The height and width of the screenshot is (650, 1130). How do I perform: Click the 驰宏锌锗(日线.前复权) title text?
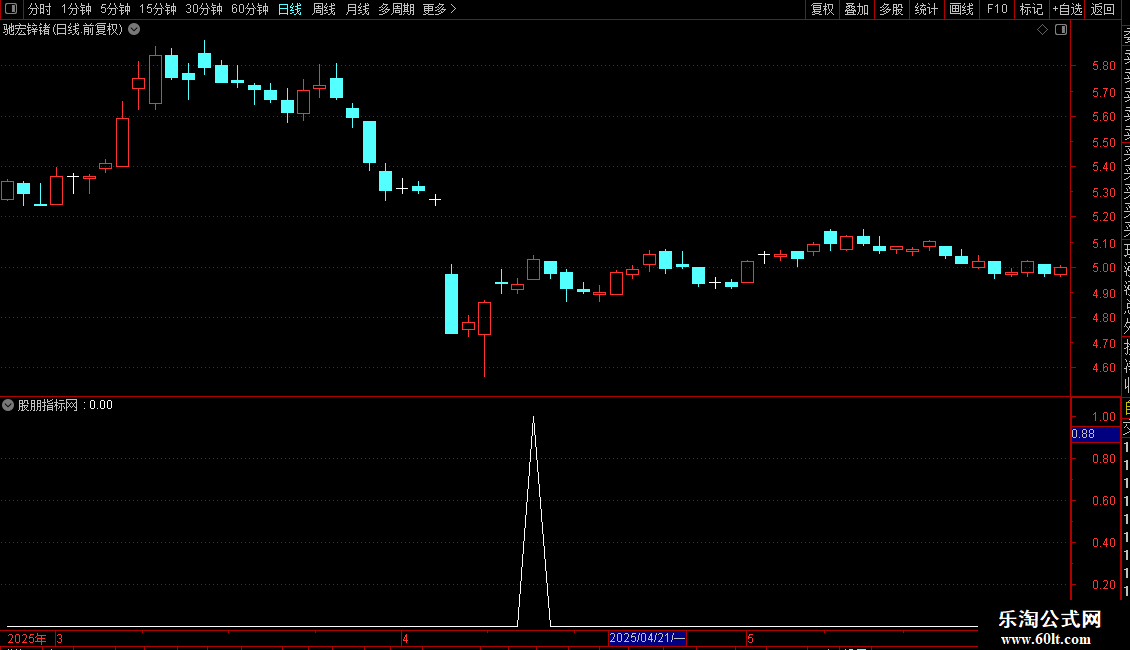[x=63, y=30]
